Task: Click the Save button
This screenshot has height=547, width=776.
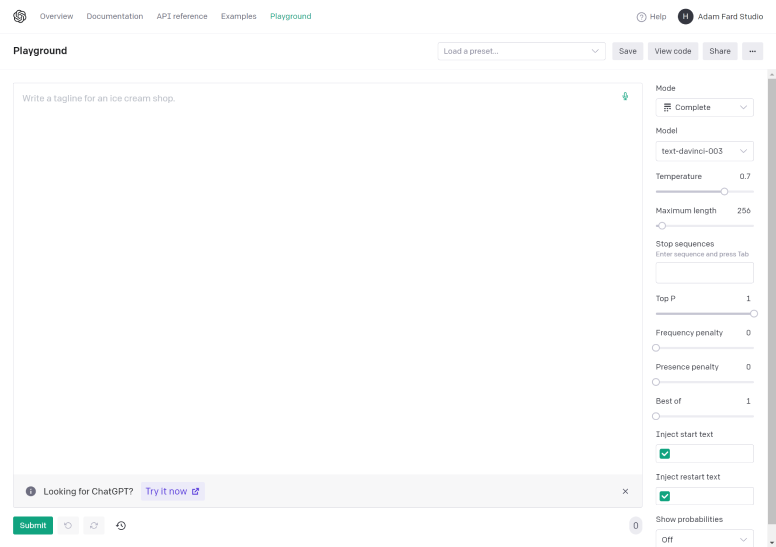Action: [628, 51]
